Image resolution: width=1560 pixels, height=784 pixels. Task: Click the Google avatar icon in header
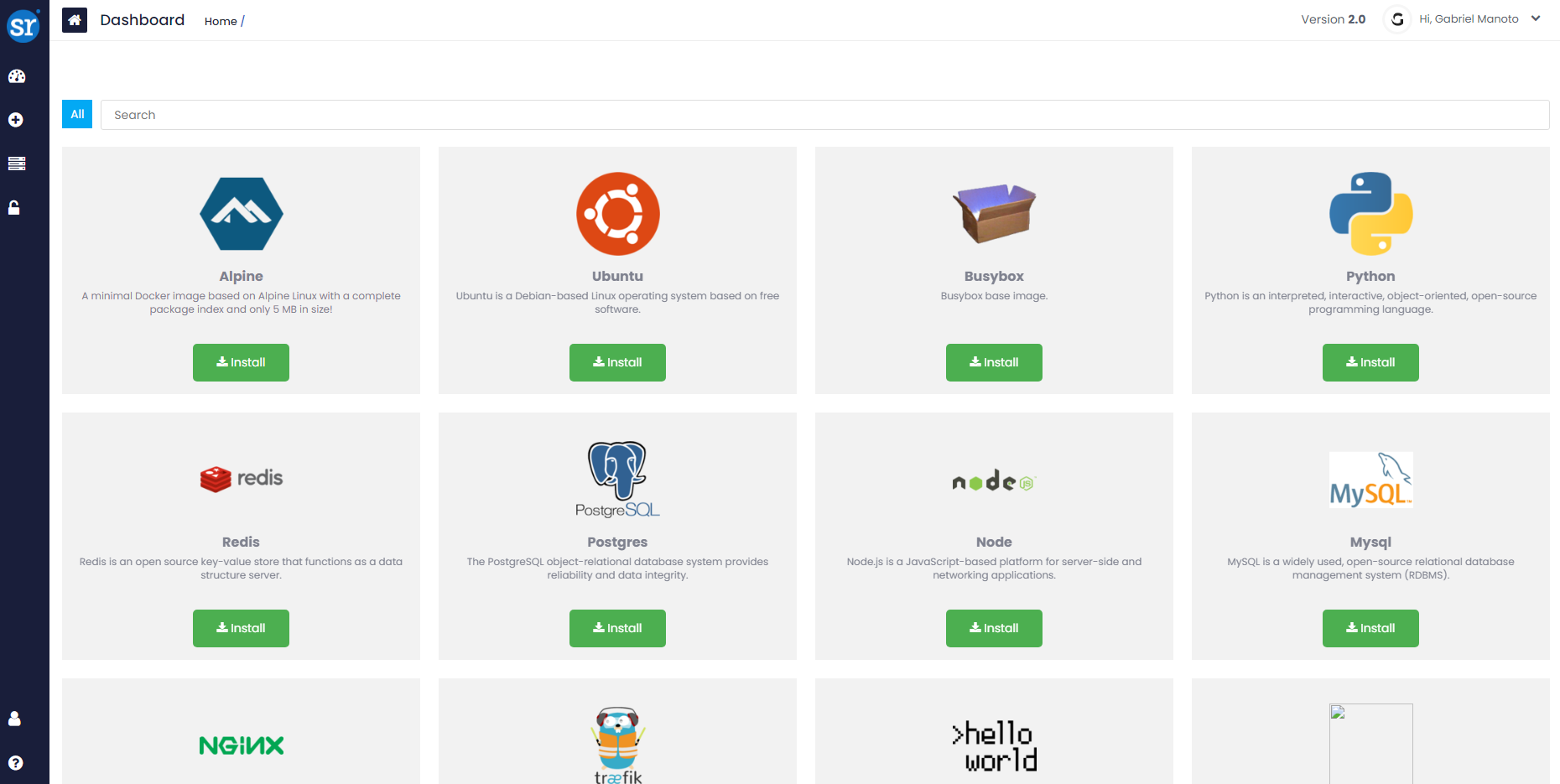coord(1397,19)
